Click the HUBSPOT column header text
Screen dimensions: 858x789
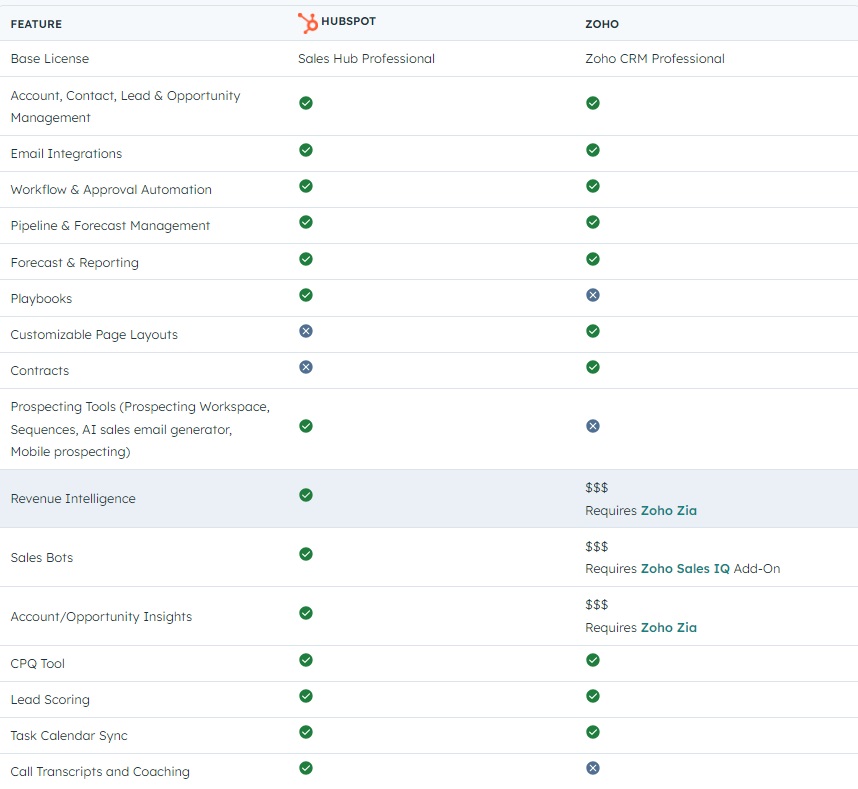point(349,21)
